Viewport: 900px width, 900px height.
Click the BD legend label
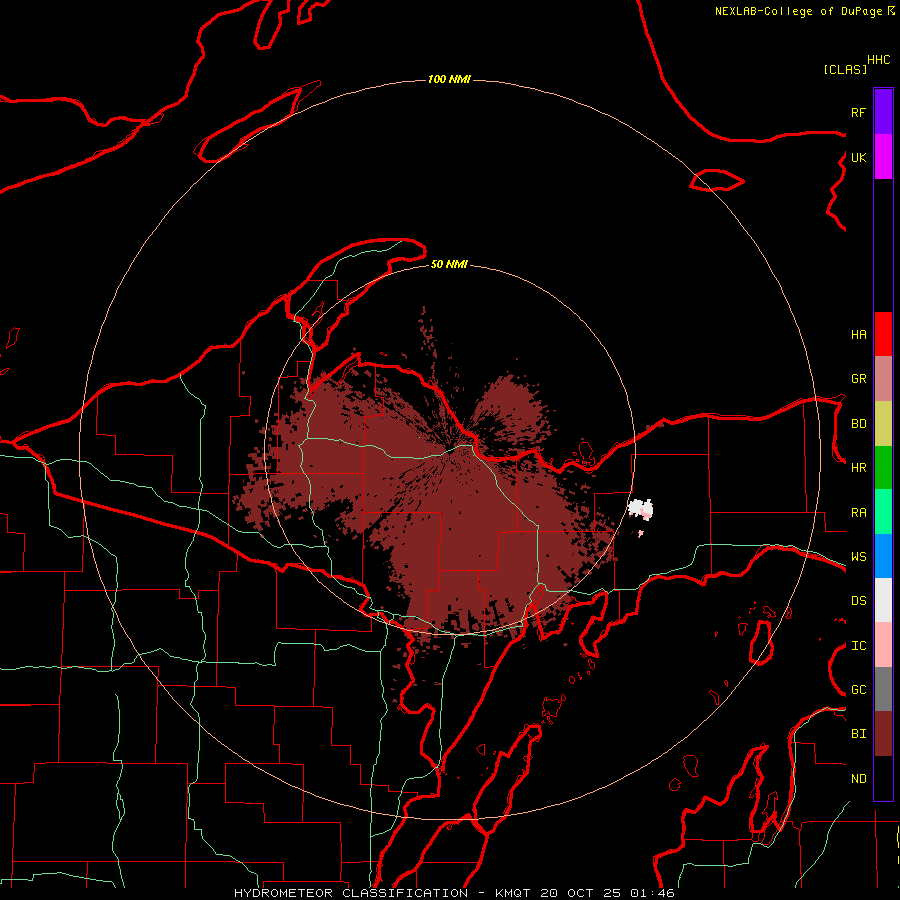click(859, 424)
